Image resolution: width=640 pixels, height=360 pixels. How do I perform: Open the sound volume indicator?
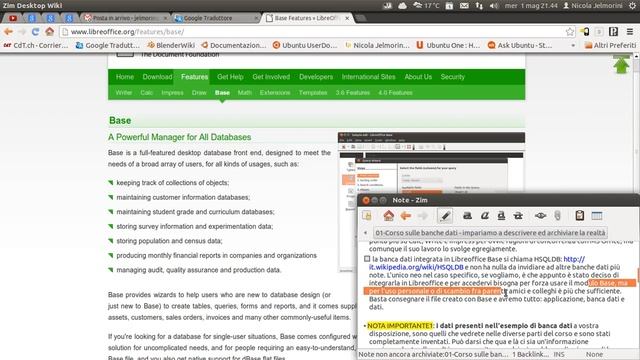tap(494, 6)
